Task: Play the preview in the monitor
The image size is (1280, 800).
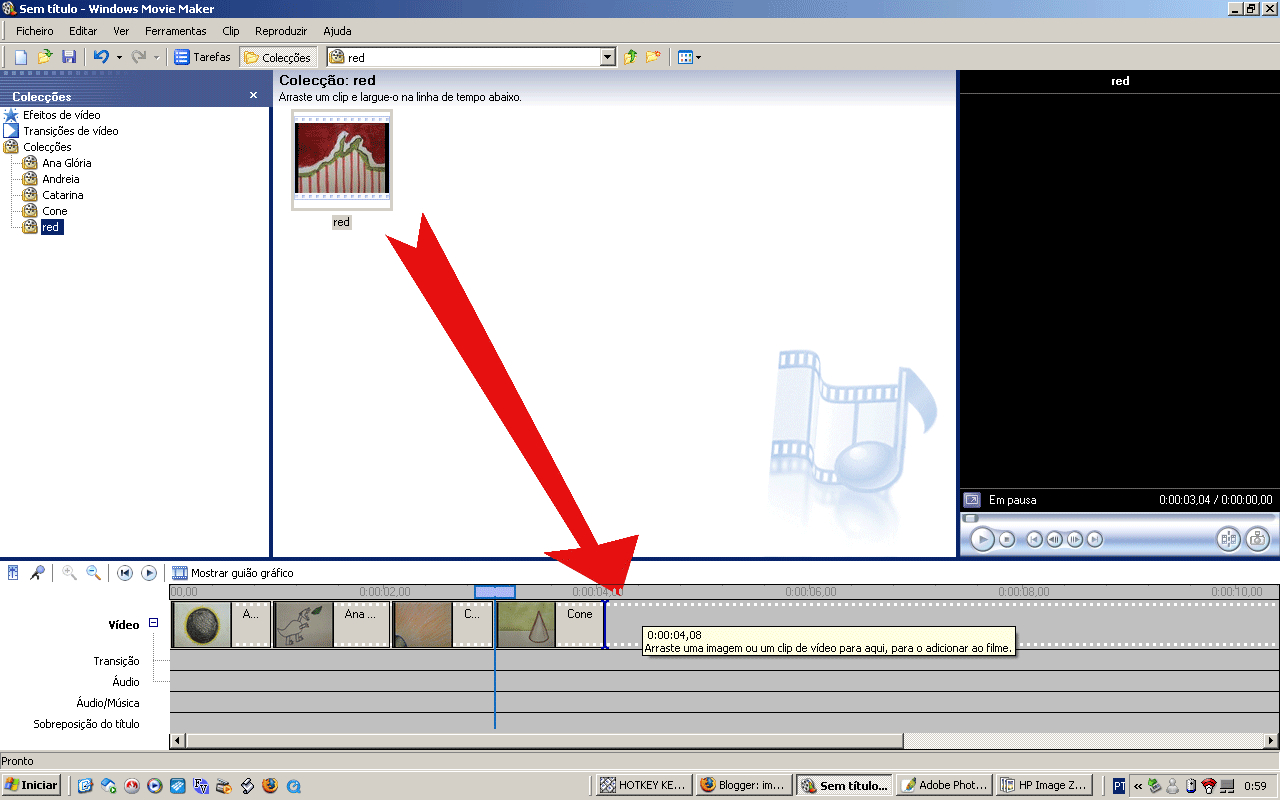Action: point(982,539)
